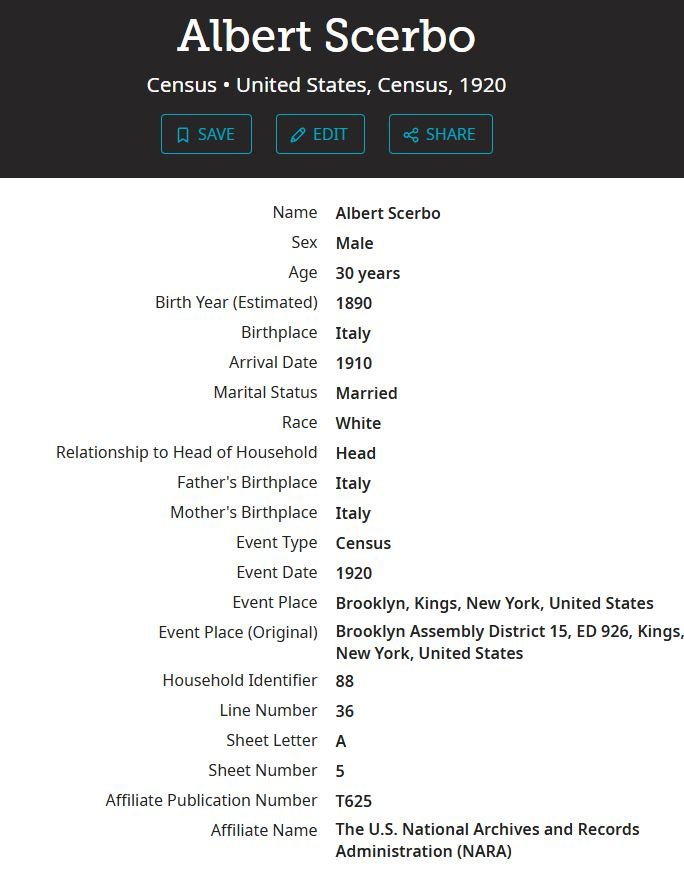
Task: Select the Name value Albert Scerbo
Action: click(x=388, y=213)
